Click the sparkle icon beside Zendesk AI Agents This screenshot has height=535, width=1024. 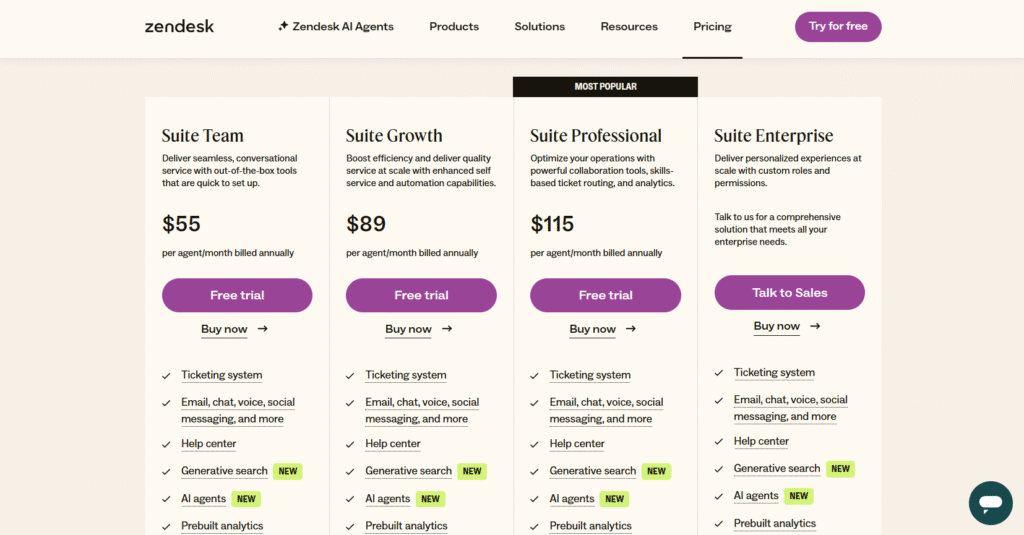point(283,26)
